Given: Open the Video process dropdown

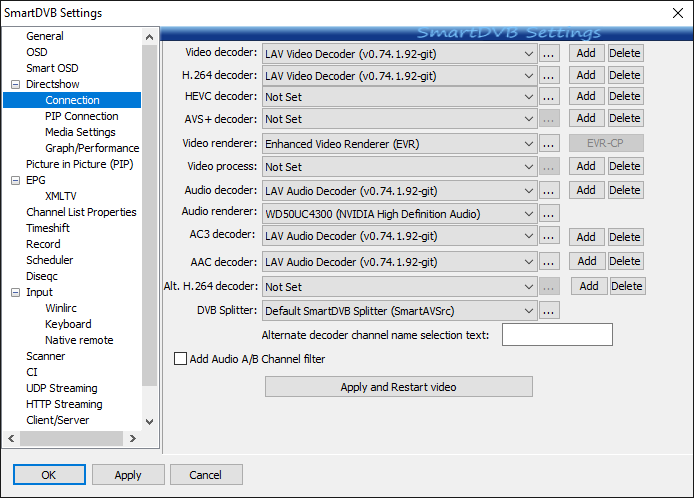Looking at the screenshot, I should pyautogui.click(x=399, y=167).
